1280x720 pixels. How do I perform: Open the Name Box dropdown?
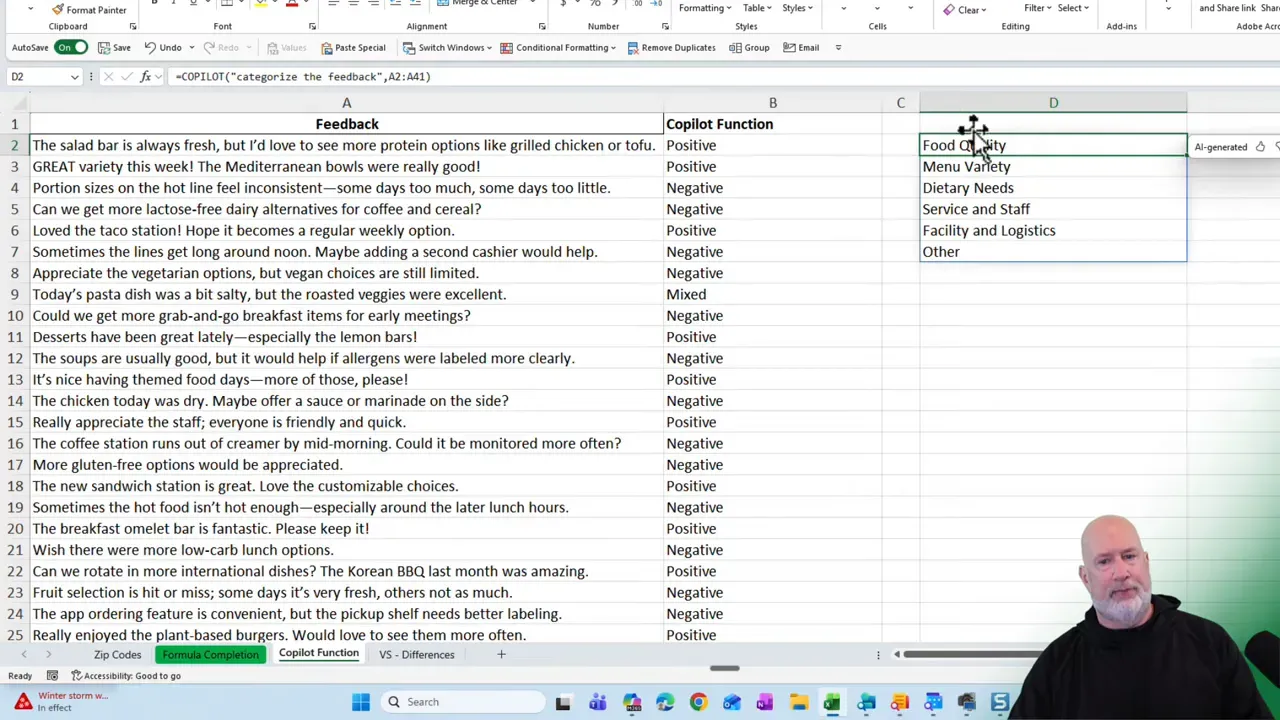pyautogui.click(x=73, y=76)
